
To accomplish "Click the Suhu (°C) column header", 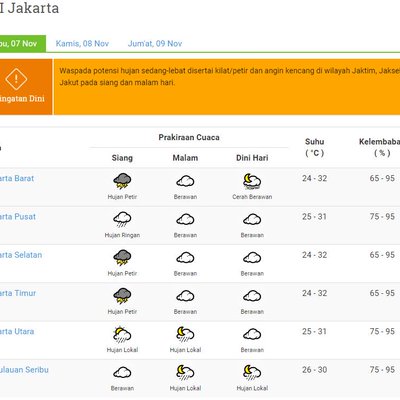I will click(x=315, y=147).
